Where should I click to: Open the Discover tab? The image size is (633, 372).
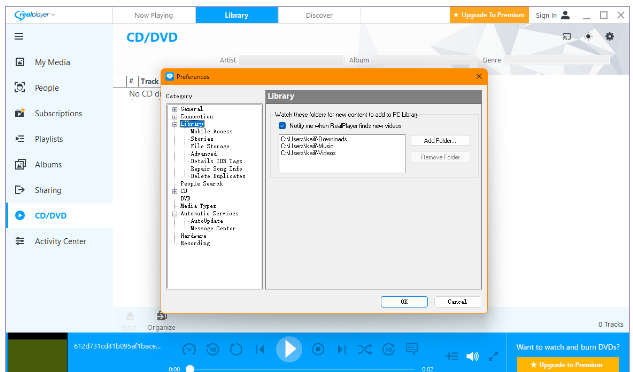pos(319,15)
